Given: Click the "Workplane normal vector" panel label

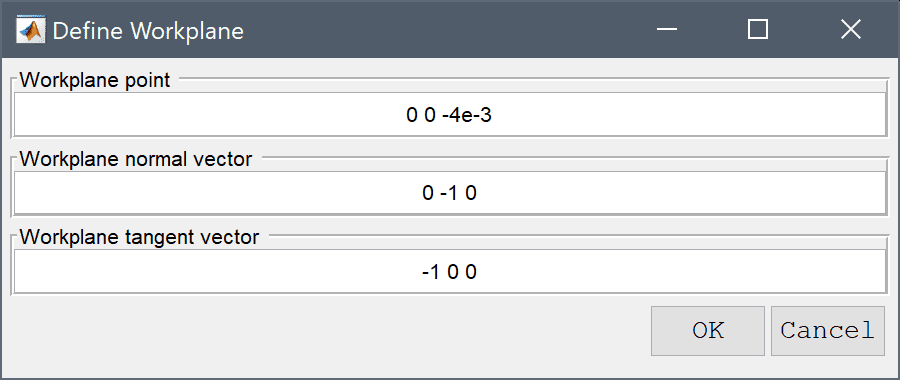Looking at the screenshot, I should [135, 158].
